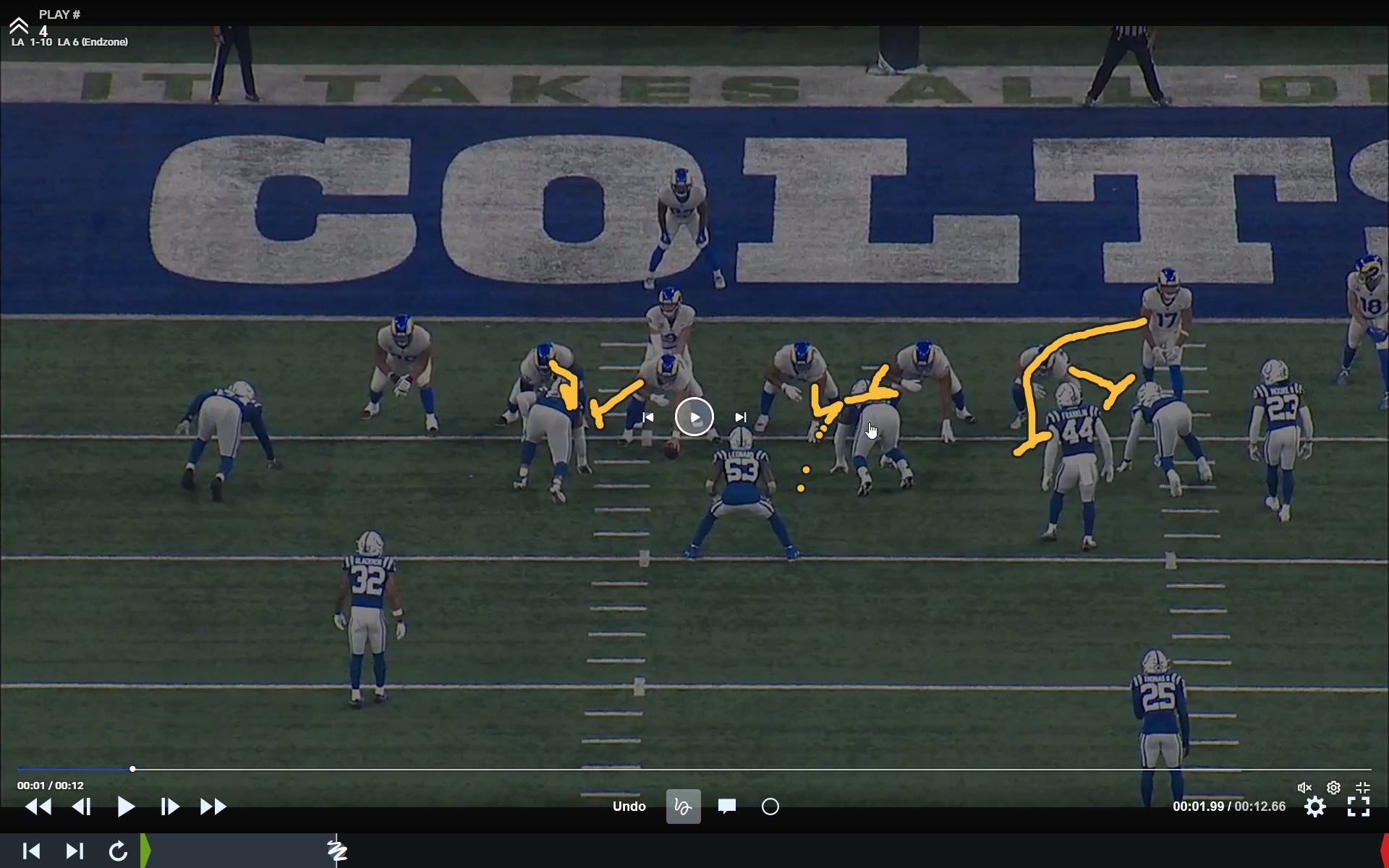Click the LA 1-10 LA 6 (Endzone) description
Screen dimensions: 1389x868
[x=69, y=42]
